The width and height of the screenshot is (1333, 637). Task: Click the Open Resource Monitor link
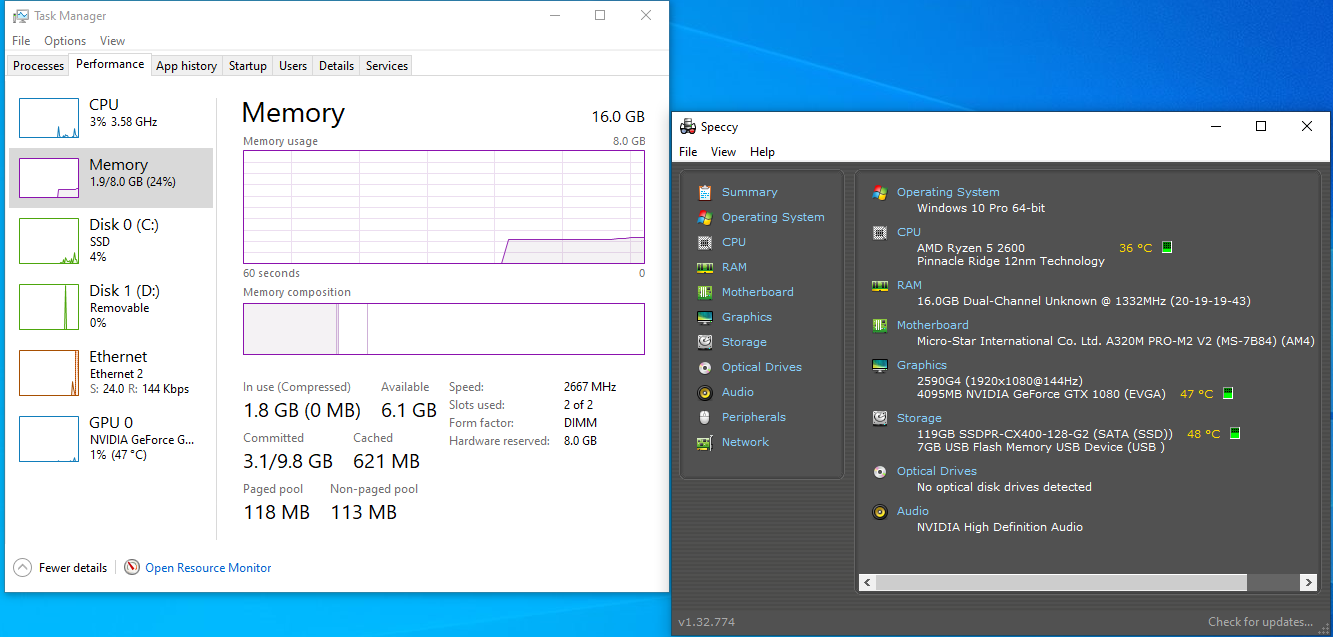coord(208,567)
